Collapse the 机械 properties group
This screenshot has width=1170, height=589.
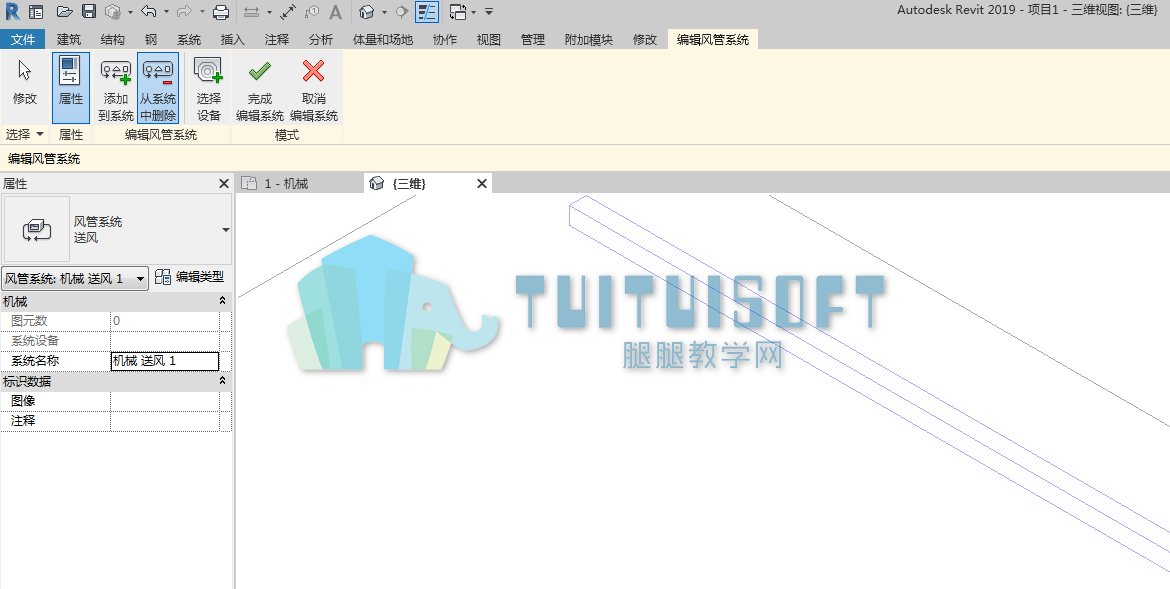pyautogui.click(x=222, y=301)
